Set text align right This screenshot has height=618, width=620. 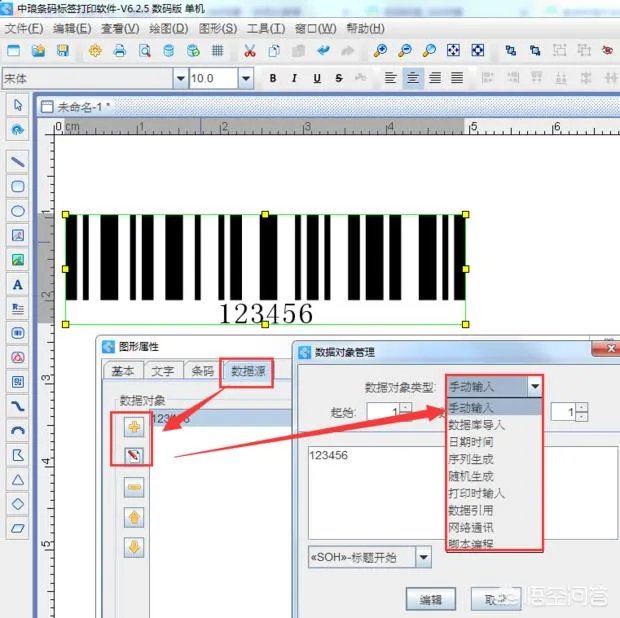click(x=435, y=77)
